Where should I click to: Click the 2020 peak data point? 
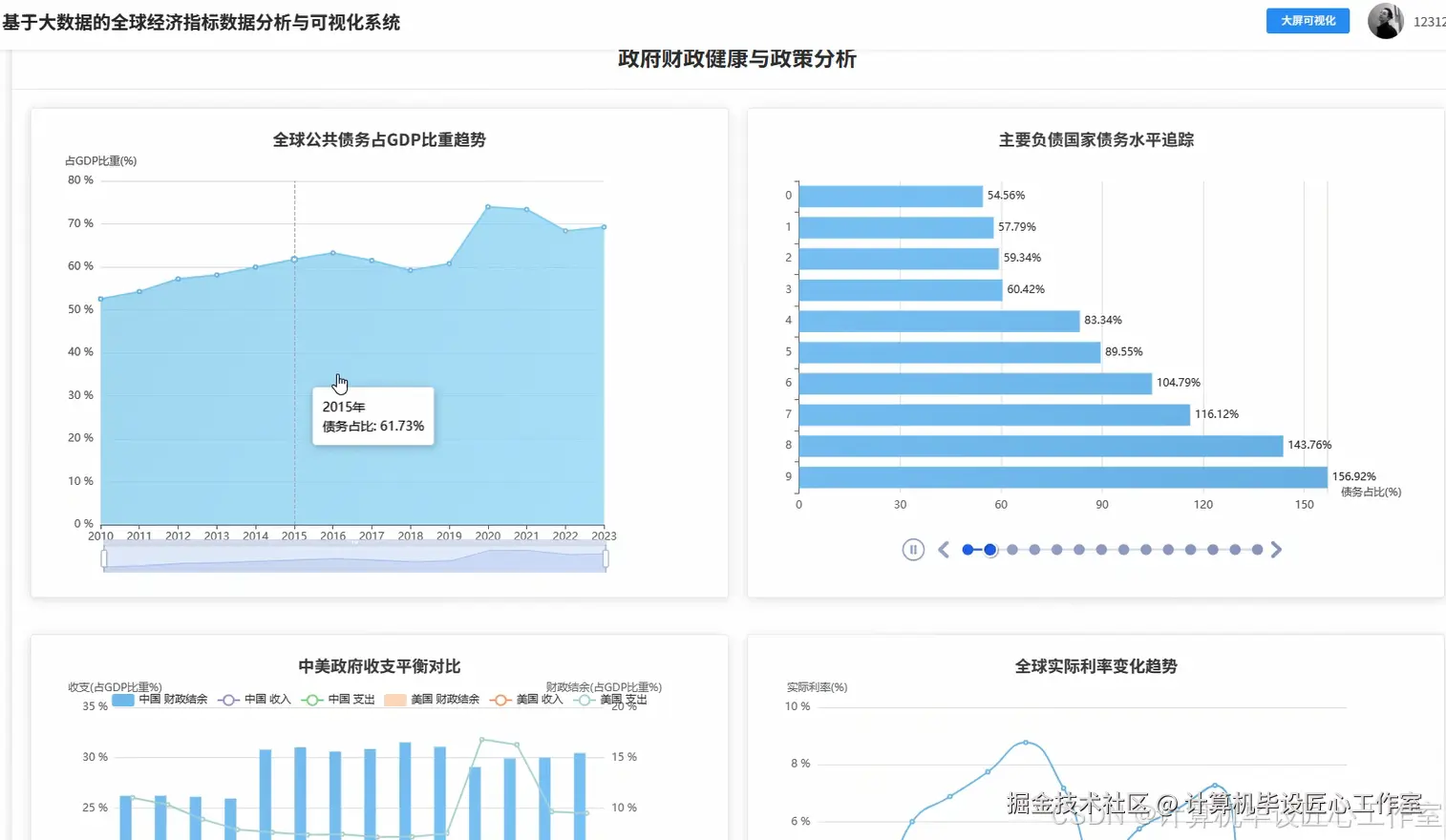(488, 206)
